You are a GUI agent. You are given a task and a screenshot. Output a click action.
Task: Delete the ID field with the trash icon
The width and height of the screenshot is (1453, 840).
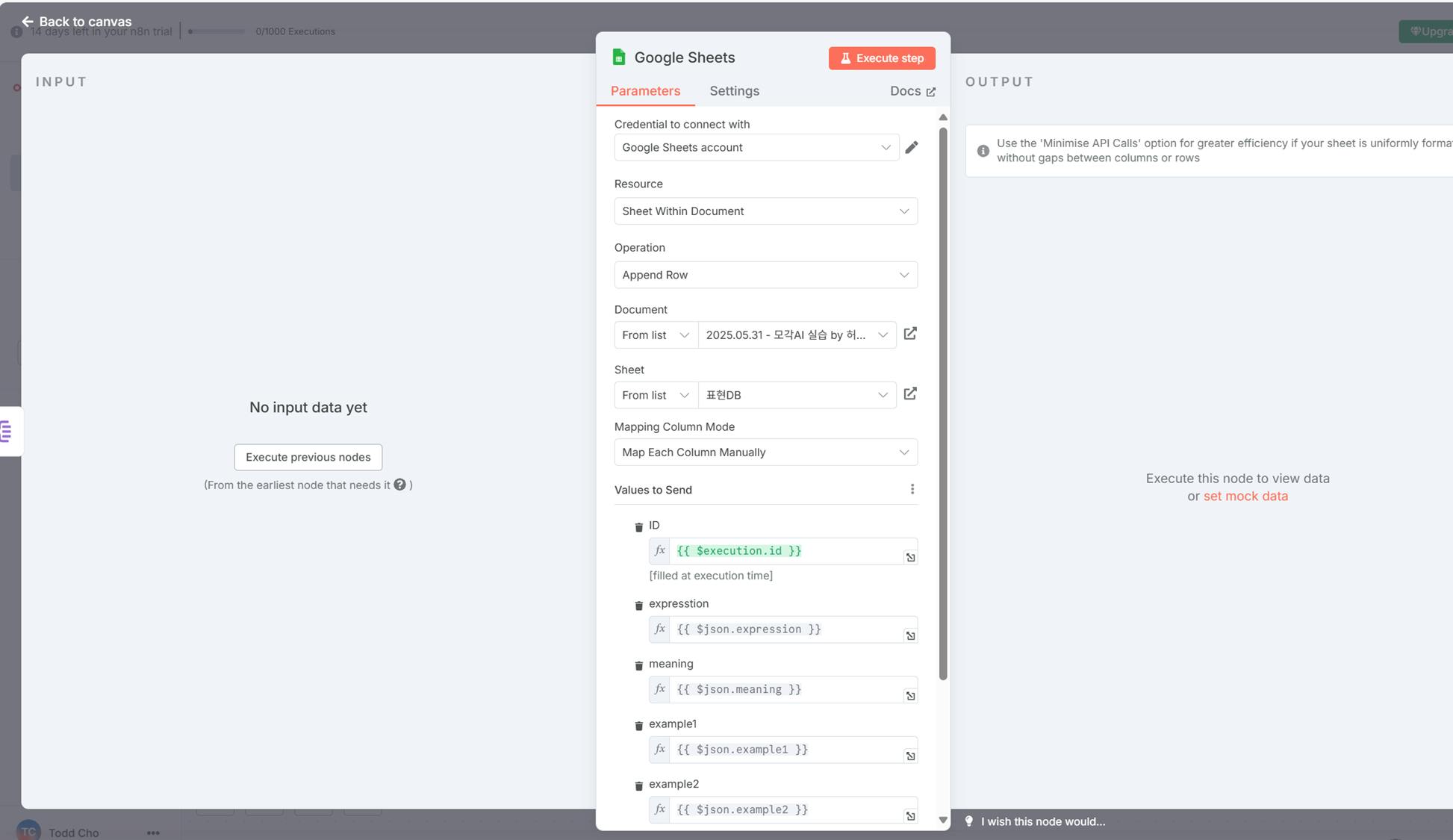coord(638,526)
